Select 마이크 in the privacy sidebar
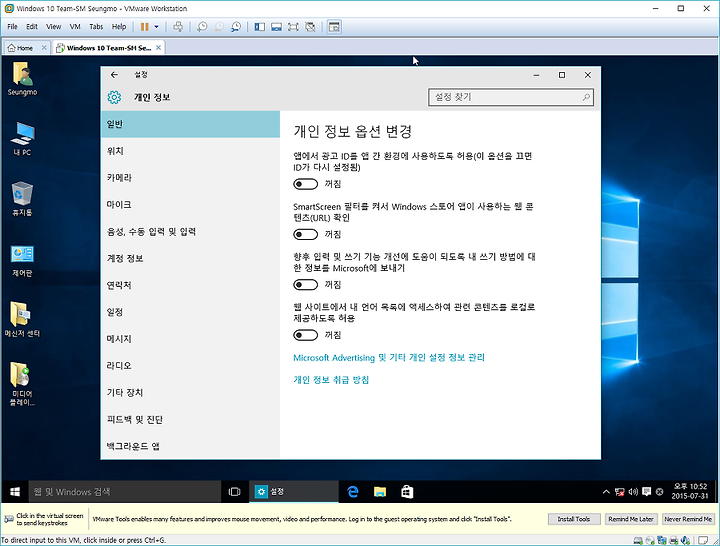Screen dimensions: 720x546 [x=190, y=204]
